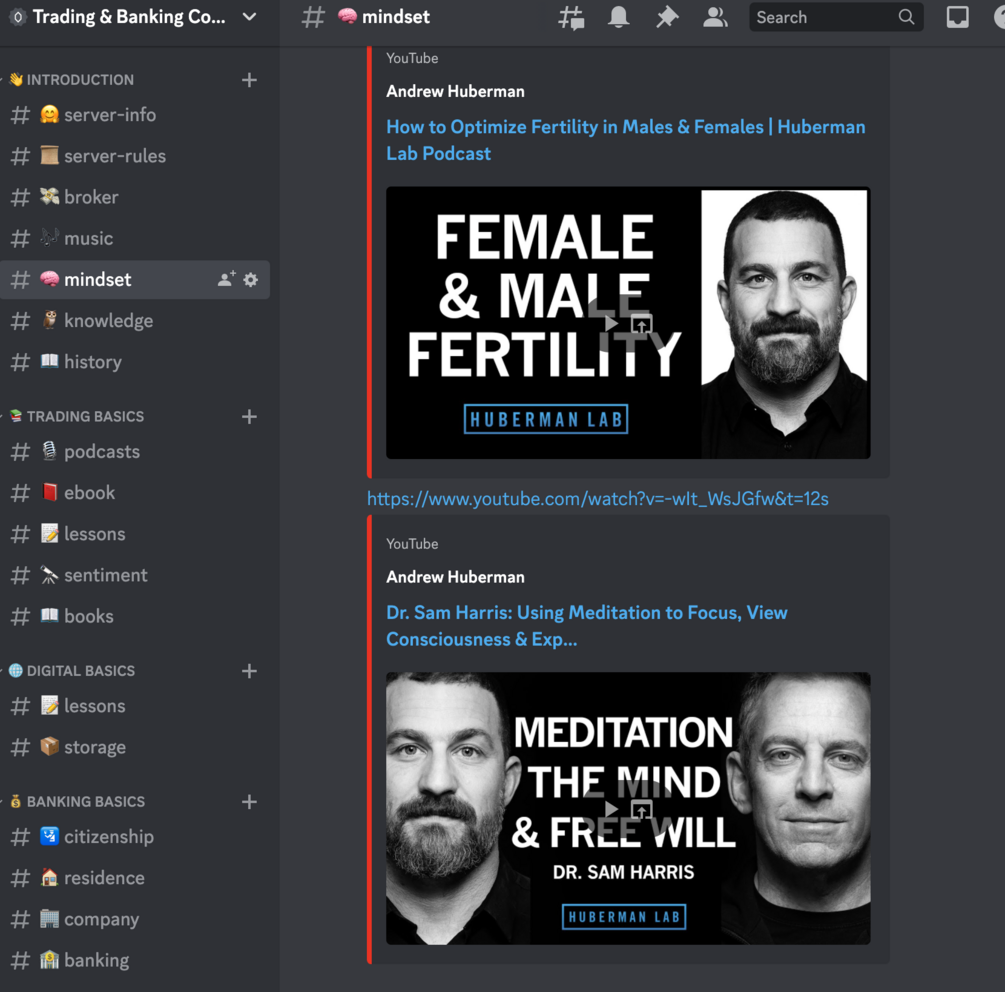Open the ebook channel

[x=135, y=493]
